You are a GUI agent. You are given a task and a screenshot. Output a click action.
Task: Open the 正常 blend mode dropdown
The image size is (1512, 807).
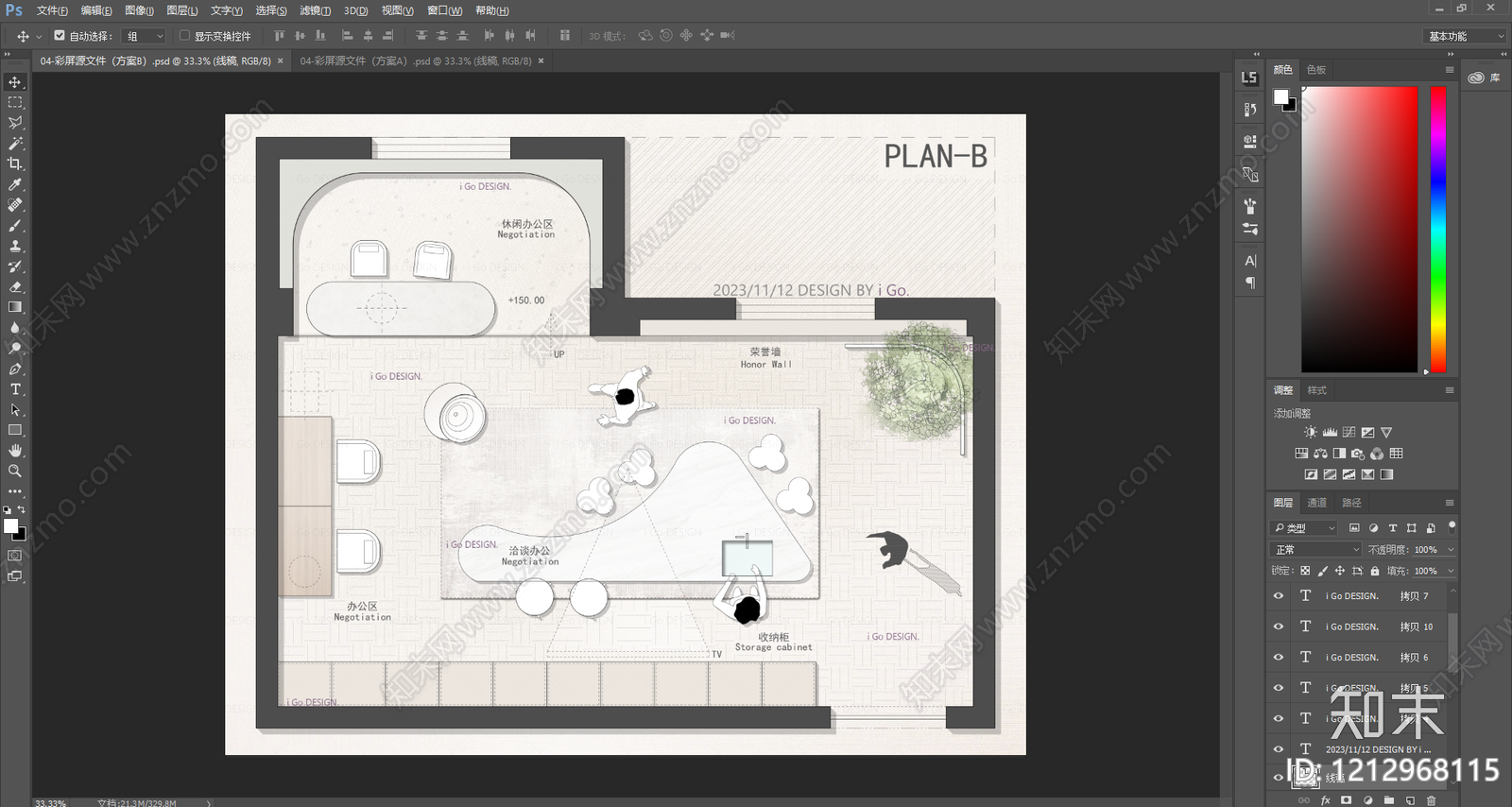tap(1316, 549)
